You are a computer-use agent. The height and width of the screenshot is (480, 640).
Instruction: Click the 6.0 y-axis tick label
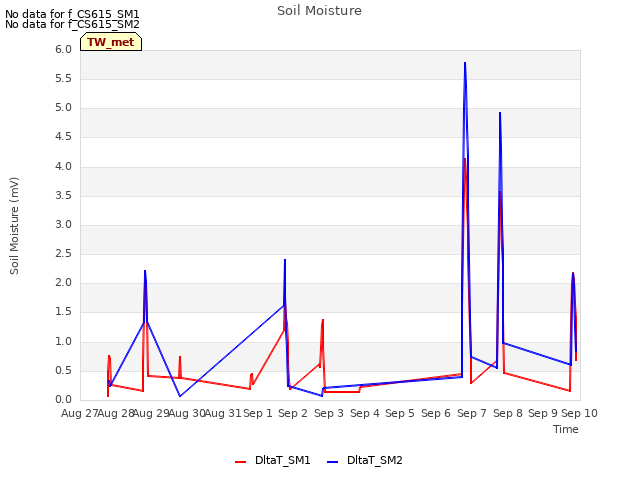pyautogui.click(x=63, y=49)
